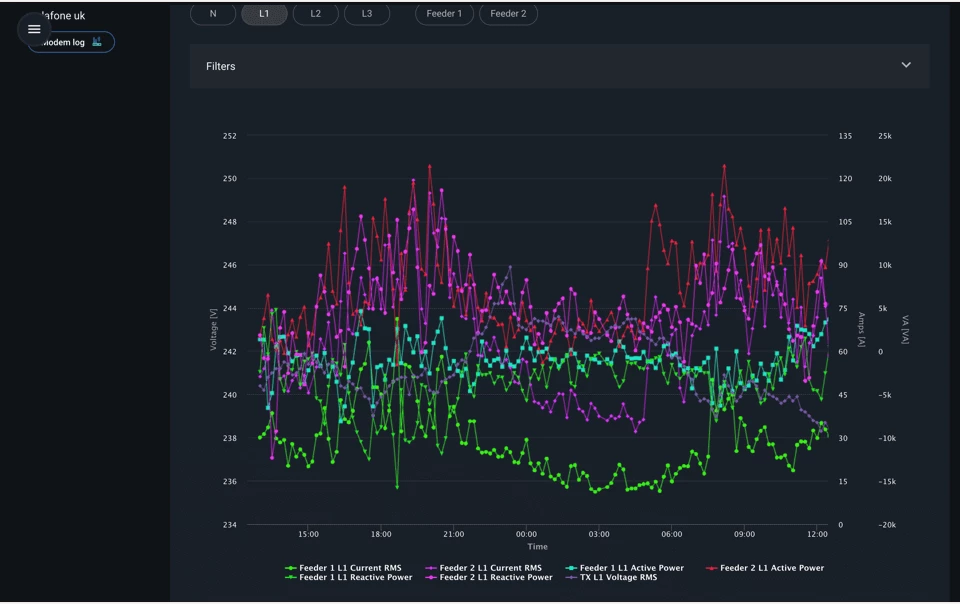Toggle the L1 phase chip
960x604 pixels.
point(264,14)
